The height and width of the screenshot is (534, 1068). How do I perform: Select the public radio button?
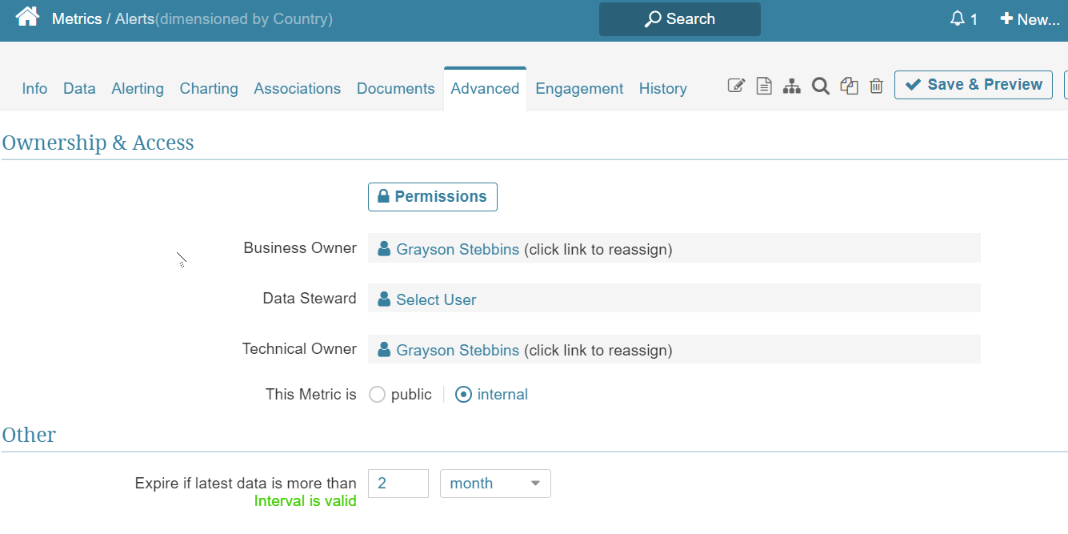[x=377, y=395]
